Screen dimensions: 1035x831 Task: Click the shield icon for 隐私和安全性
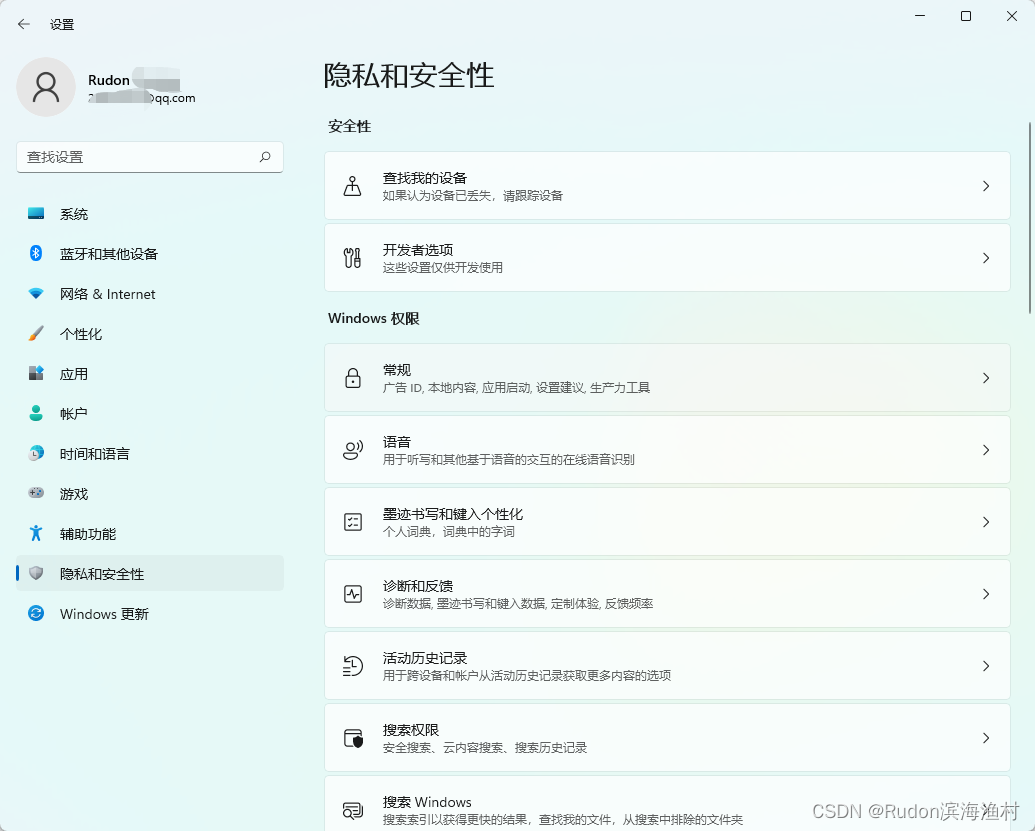tap(36, 574)
